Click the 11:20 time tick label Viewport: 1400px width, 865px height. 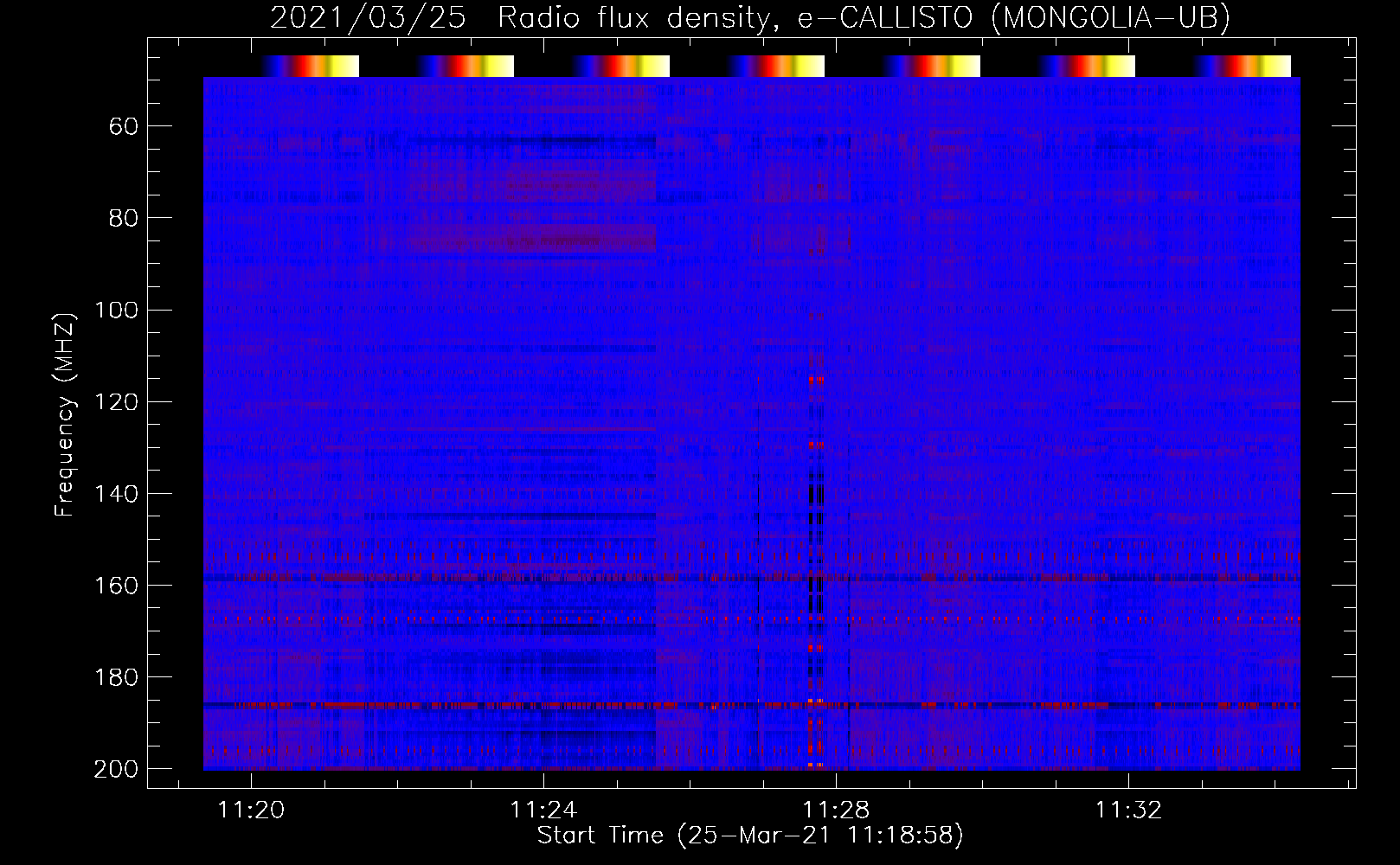coord(251,811)
